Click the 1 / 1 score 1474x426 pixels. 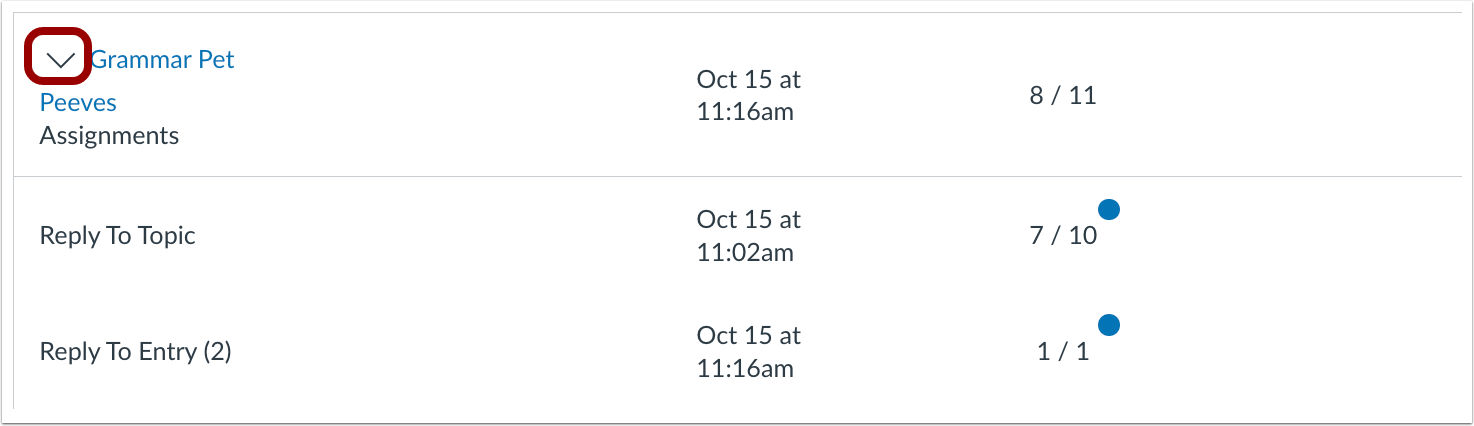tap(1063, 352)
